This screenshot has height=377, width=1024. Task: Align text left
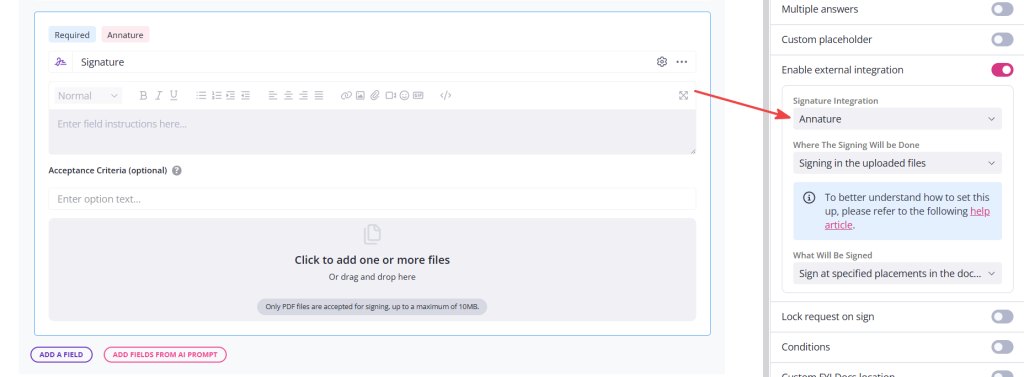pyautogui.click(x=273, y=95)
